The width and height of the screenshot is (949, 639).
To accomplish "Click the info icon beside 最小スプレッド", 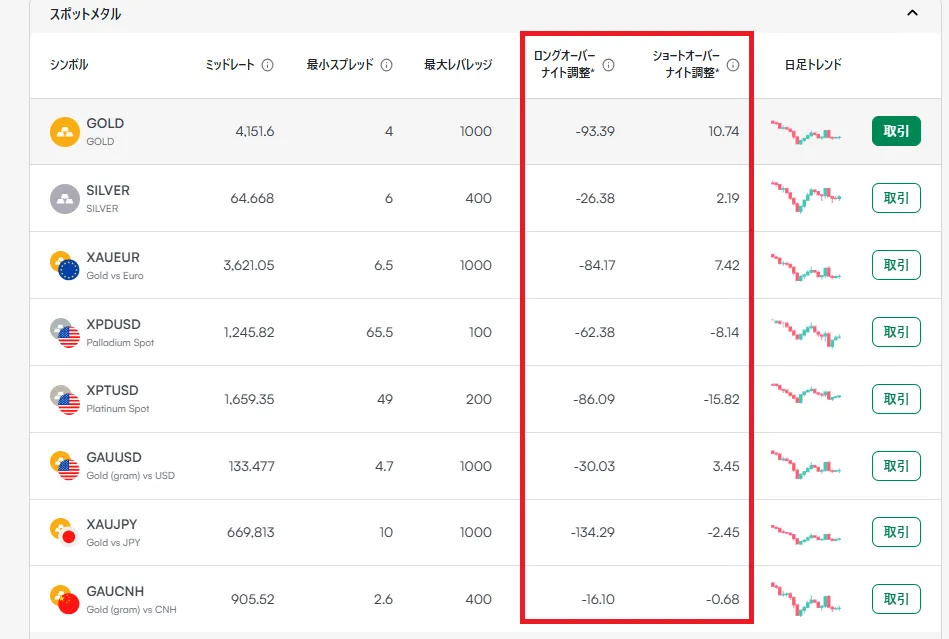I will tap(387, 65).
